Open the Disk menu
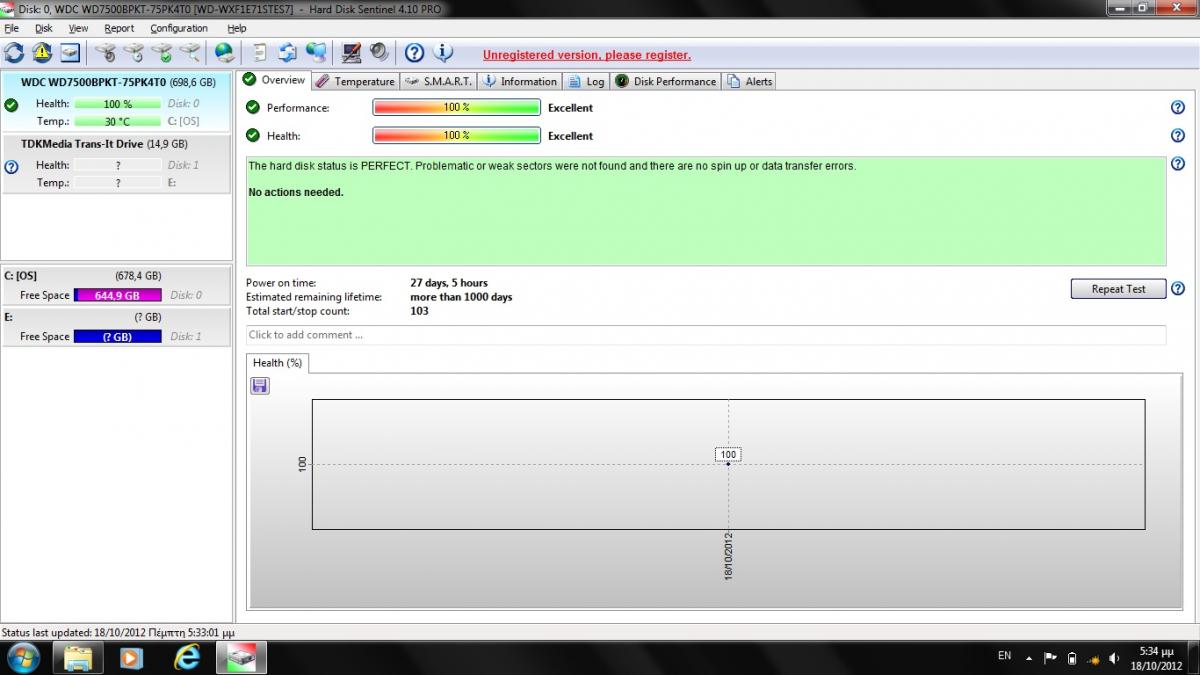Image resolution: width=1200 pixels, height=675 pixels. tap(44, 28)
